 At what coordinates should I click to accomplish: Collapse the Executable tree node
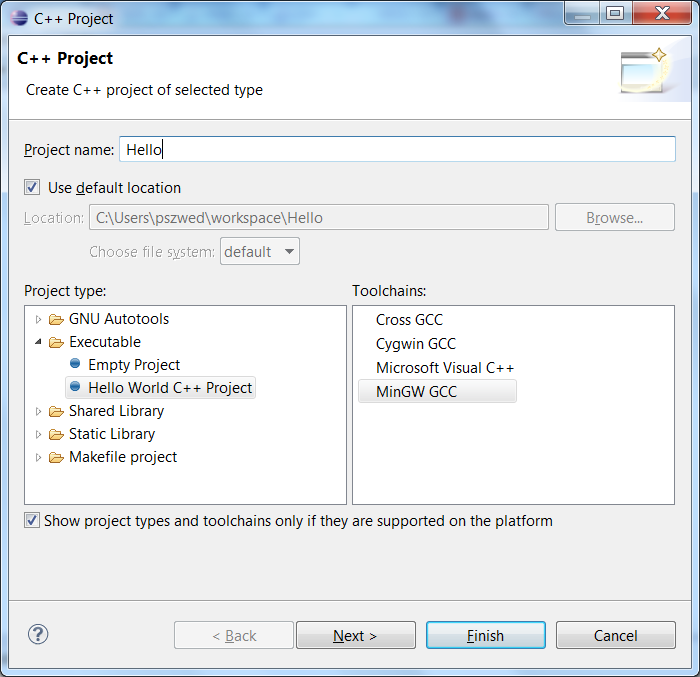(x=39, y=343)
